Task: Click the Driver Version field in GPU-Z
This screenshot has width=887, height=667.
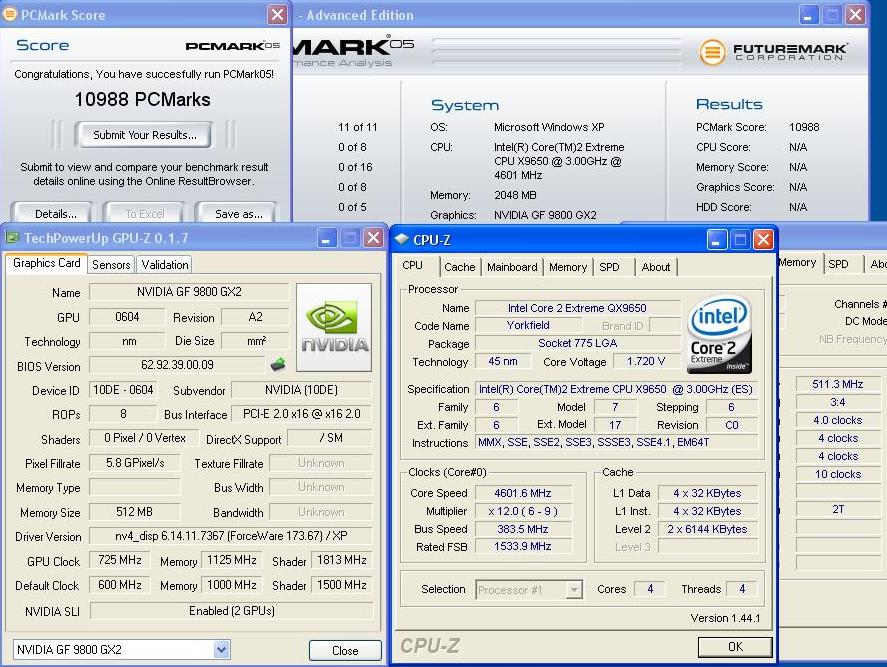Action: coord(231,536)
